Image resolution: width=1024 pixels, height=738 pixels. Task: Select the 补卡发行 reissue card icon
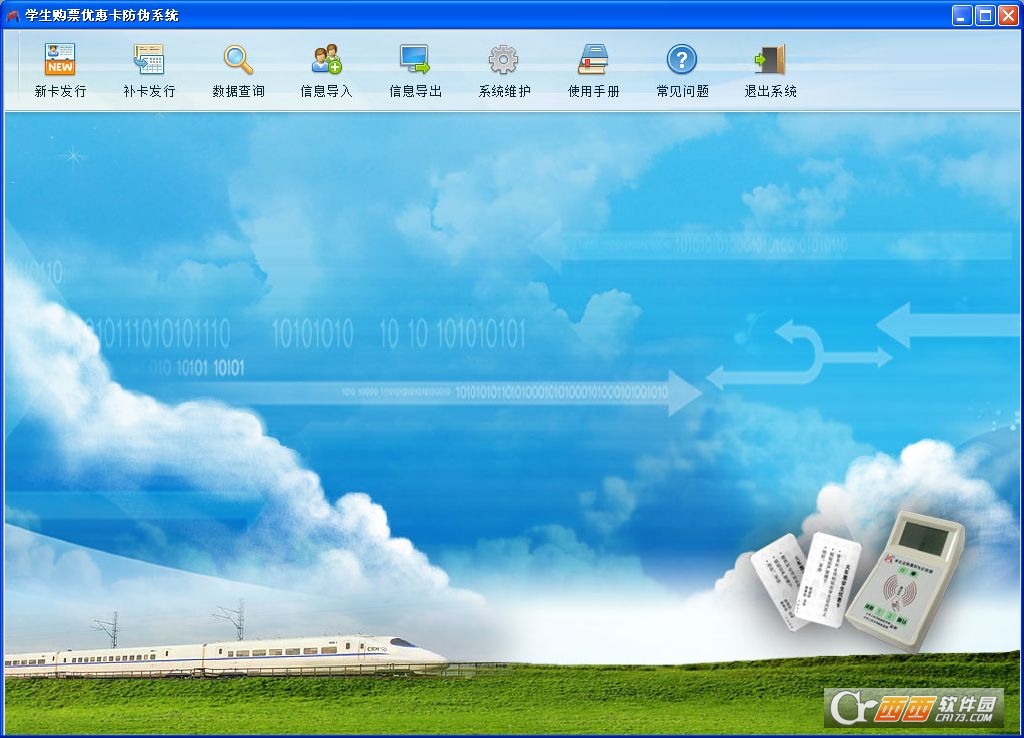click(149, 59)
